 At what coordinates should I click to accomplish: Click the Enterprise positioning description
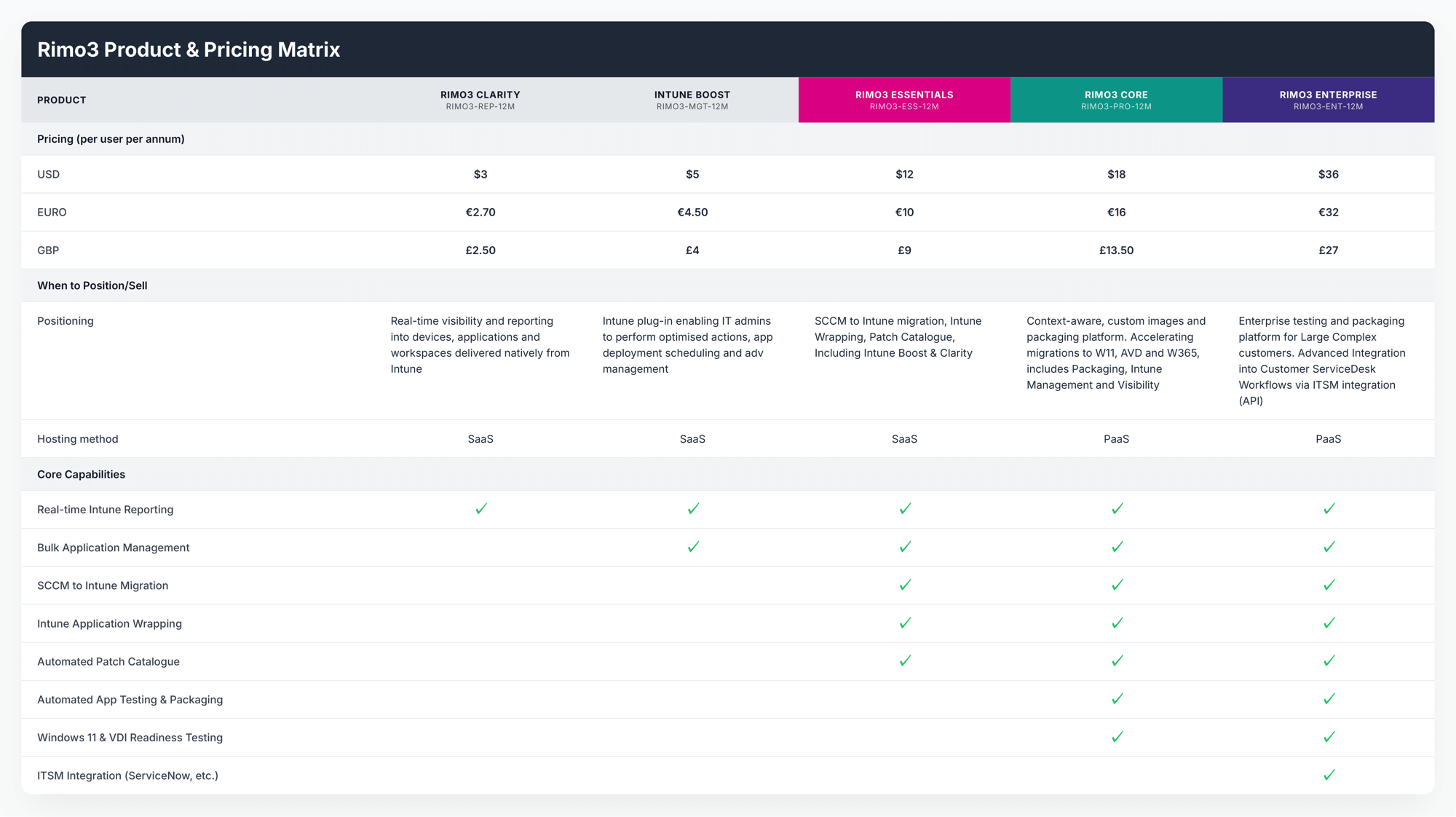[1322, 361]
